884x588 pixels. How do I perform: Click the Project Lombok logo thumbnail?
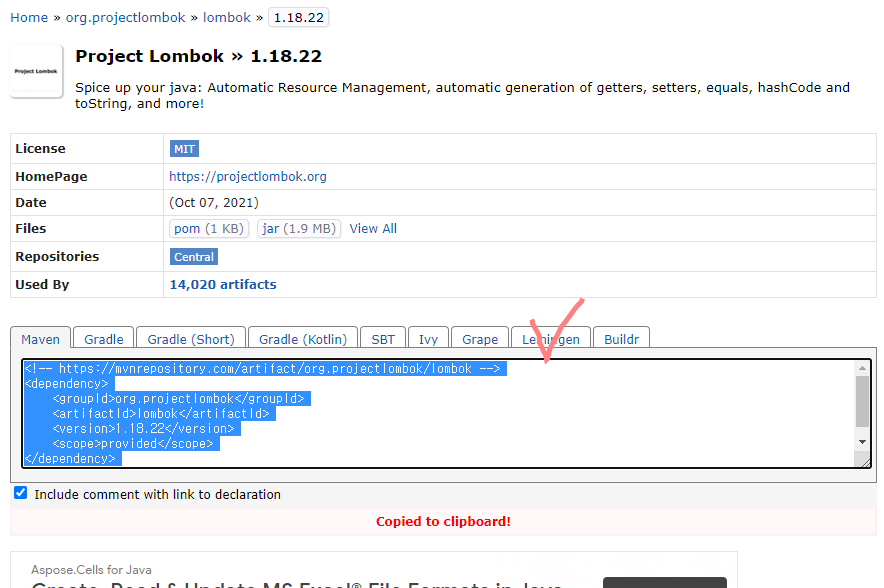pos(37,72)
